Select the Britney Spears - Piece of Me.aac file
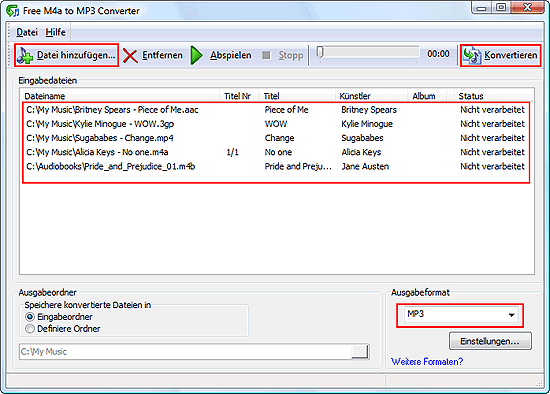The image size is (550, 394). (x=112, y=110)
